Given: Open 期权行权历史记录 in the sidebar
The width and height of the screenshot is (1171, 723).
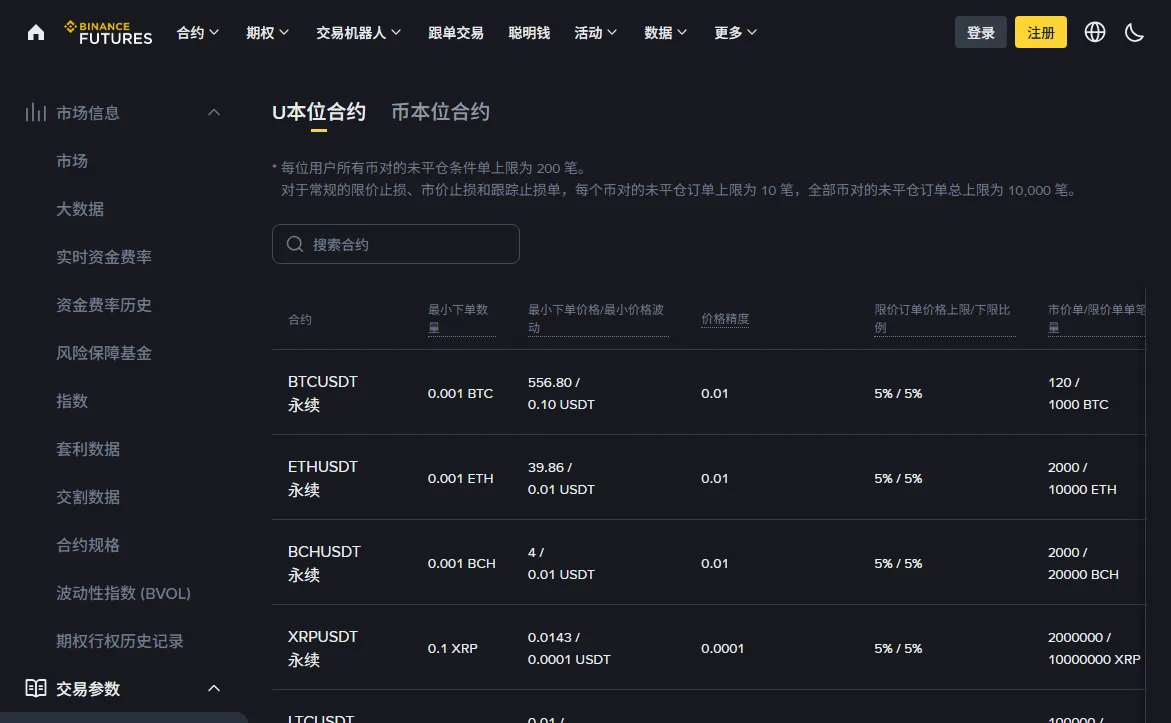Looking at the screenshot, I should tap(119, 641).
